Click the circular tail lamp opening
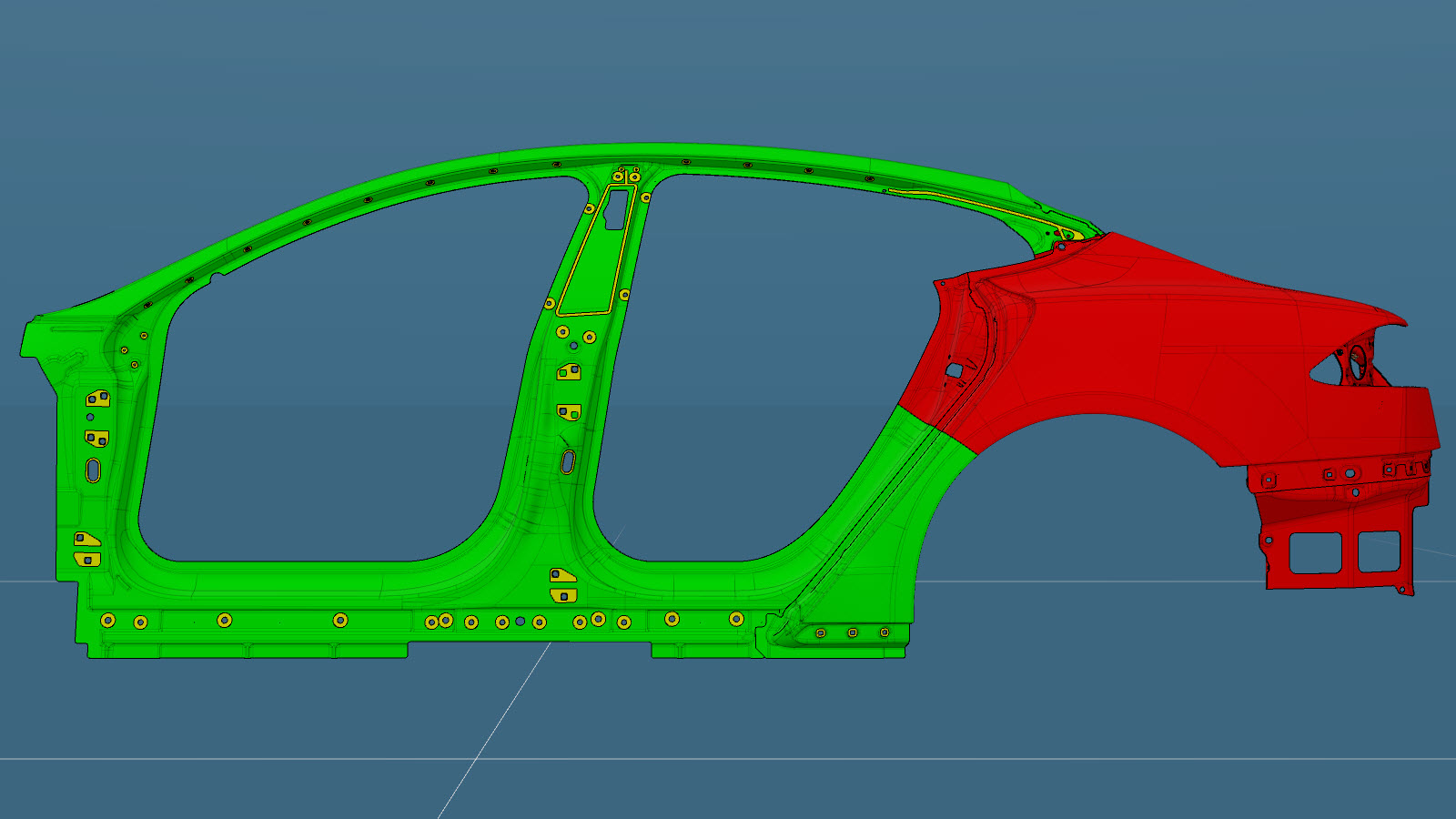The image size is (1456, 819). pos(1356,362)
